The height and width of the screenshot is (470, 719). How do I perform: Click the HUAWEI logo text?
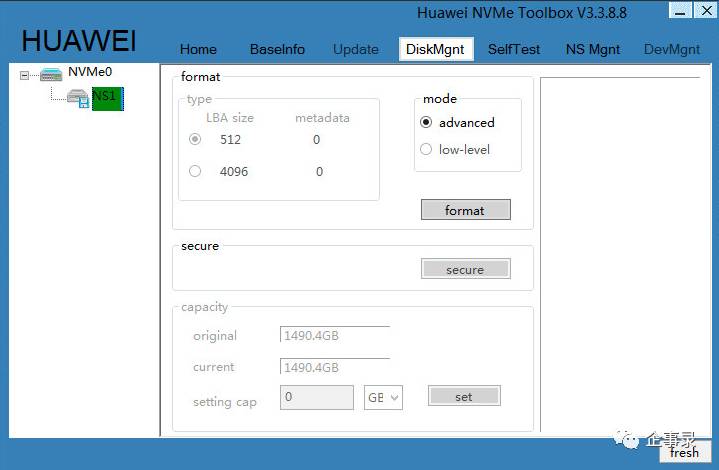[x=79, y=41]
